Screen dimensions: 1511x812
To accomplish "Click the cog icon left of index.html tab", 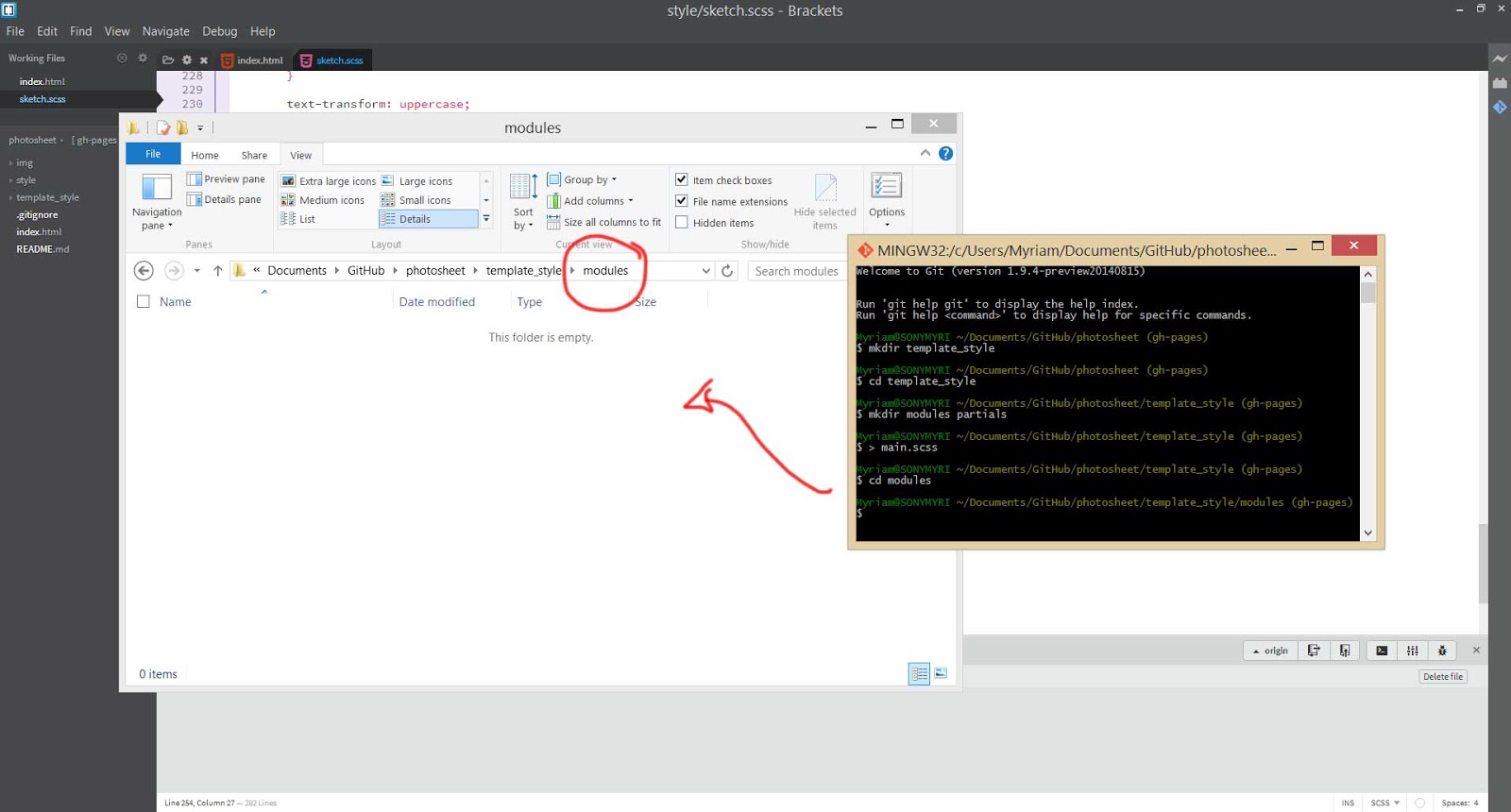I will pyautogui.click(x=187, y=59).
